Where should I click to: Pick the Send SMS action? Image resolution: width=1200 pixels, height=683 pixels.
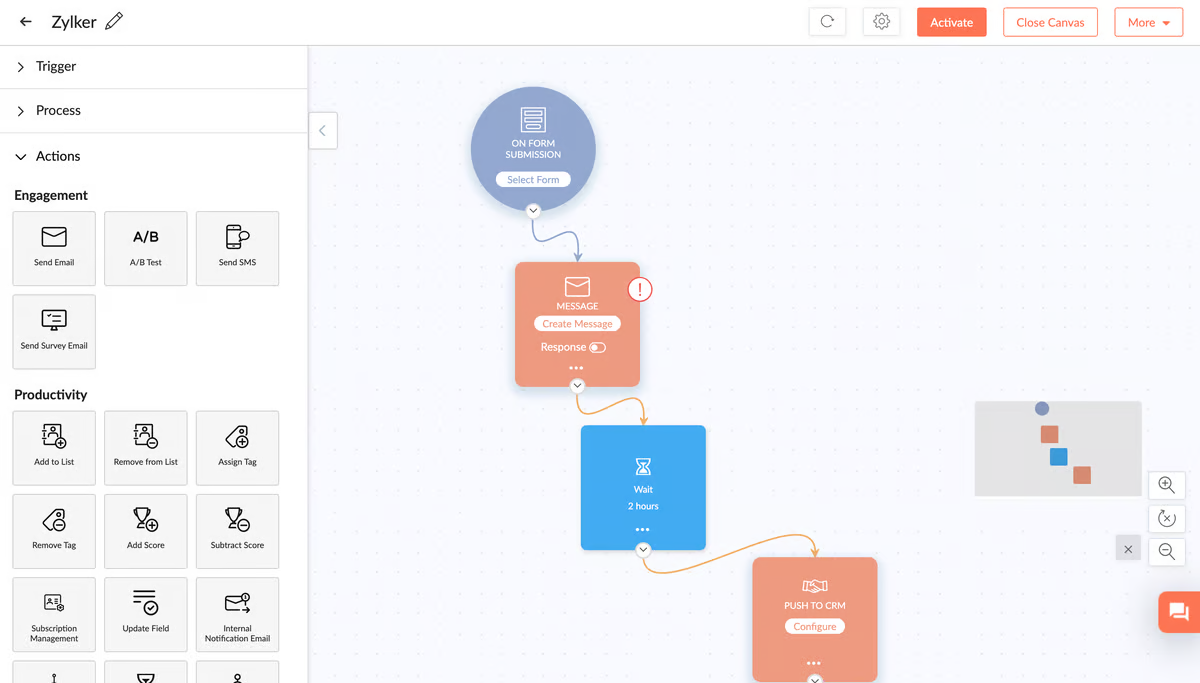[x=237, y=248]
